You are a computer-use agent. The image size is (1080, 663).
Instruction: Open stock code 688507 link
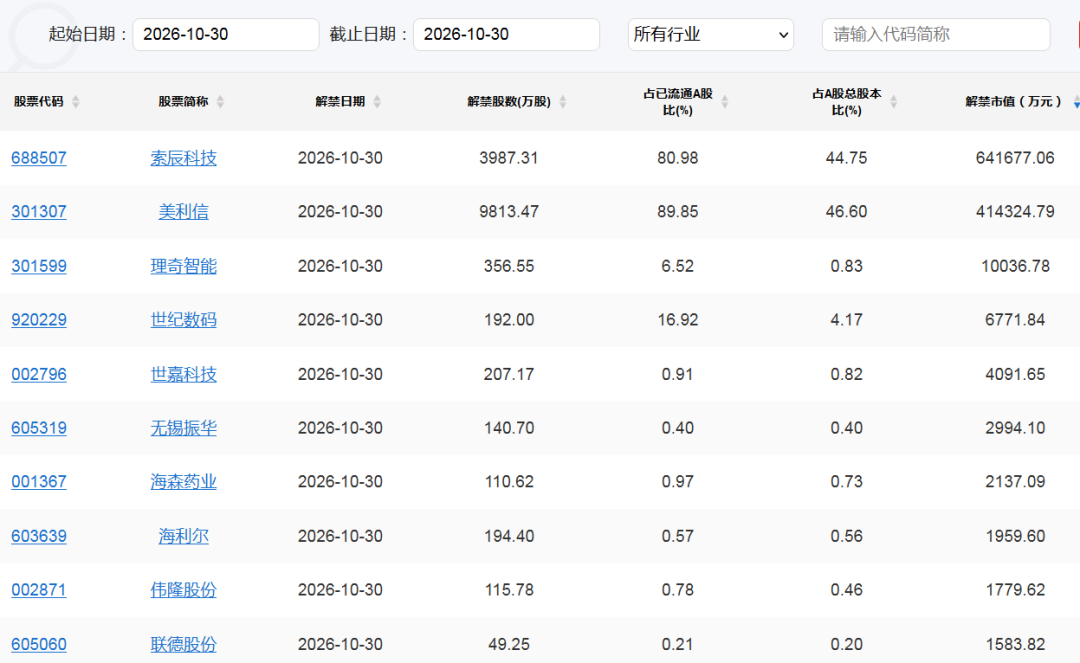click(39, 158)
